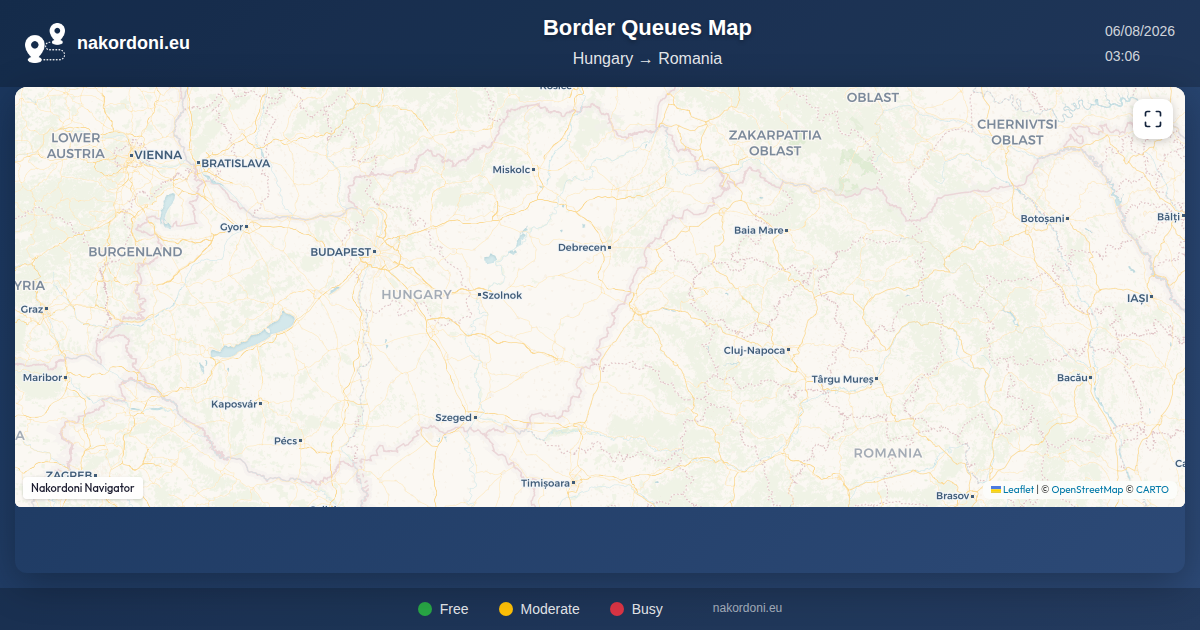Click Graz label on map

[34, 309]
